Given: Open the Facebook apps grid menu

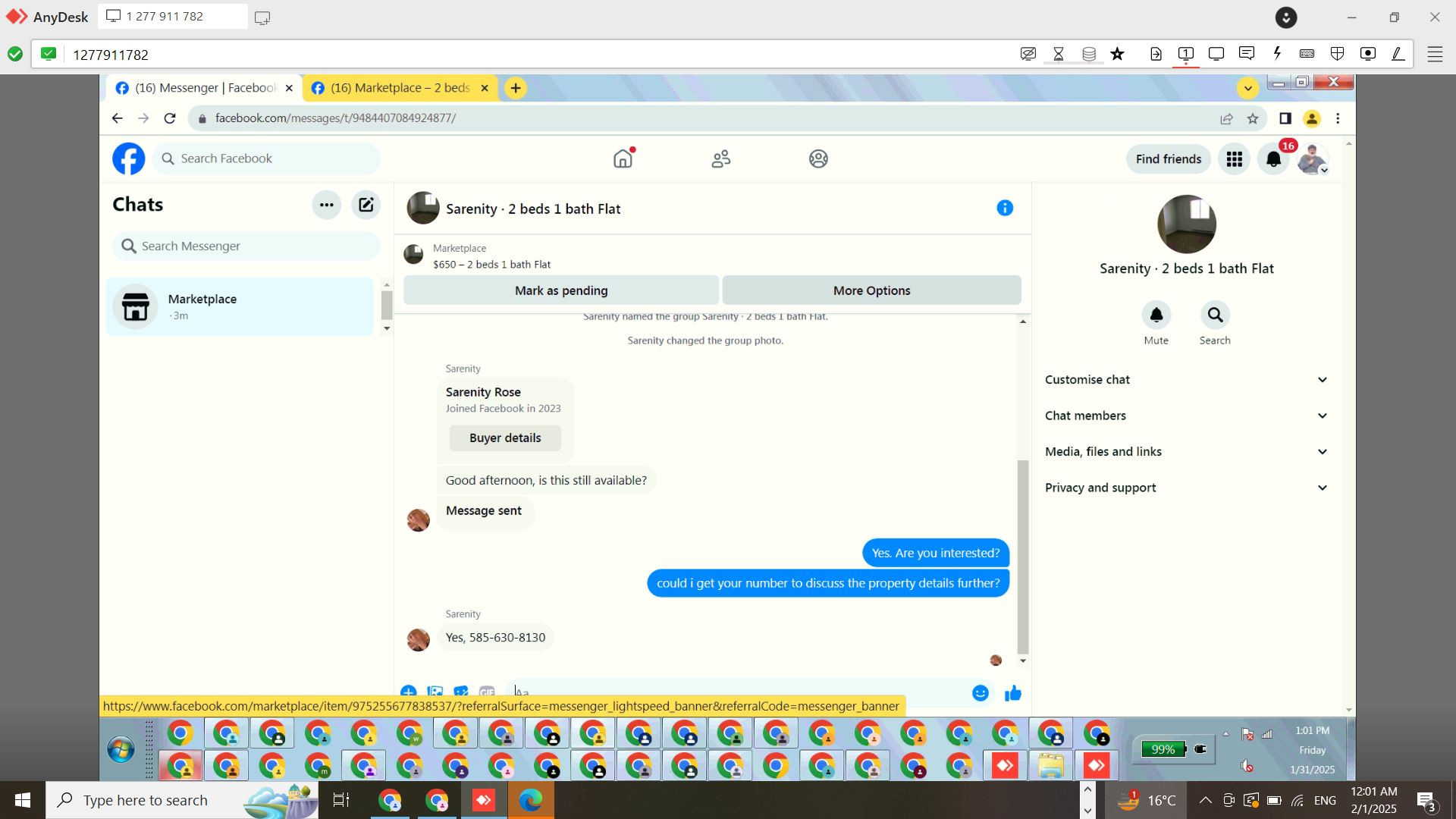Looking at the screenshot, I should 1234,159.
